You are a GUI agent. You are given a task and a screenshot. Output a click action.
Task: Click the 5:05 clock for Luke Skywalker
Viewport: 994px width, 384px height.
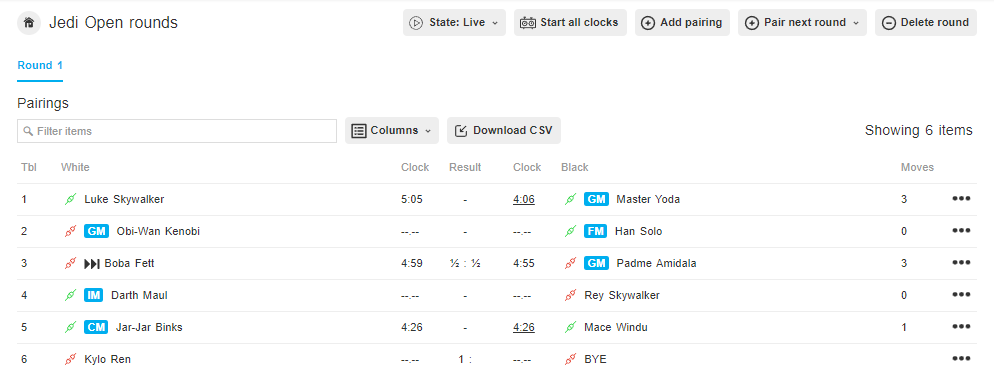coord(412,200)
